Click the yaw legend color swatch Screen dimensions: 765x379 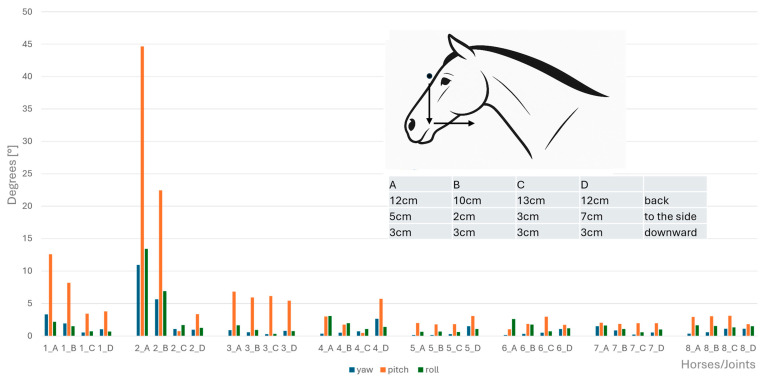(352, 370)
